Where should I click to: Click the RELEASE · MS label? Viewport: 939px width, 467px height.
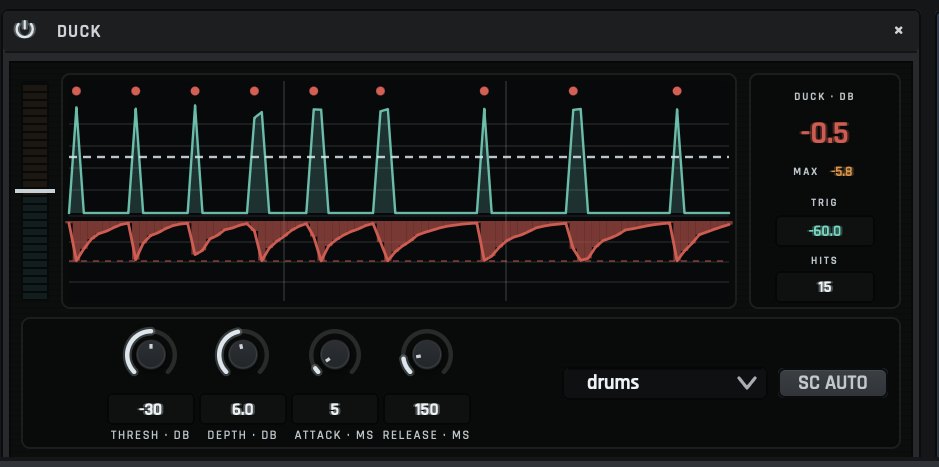[x=426, y=435]
